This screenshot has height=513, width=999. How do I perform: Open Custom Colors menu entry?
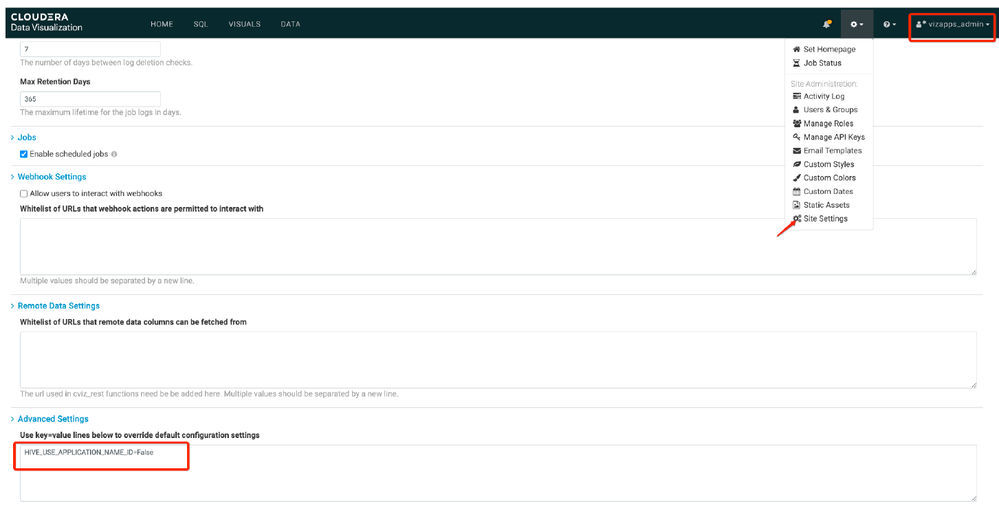829,178
